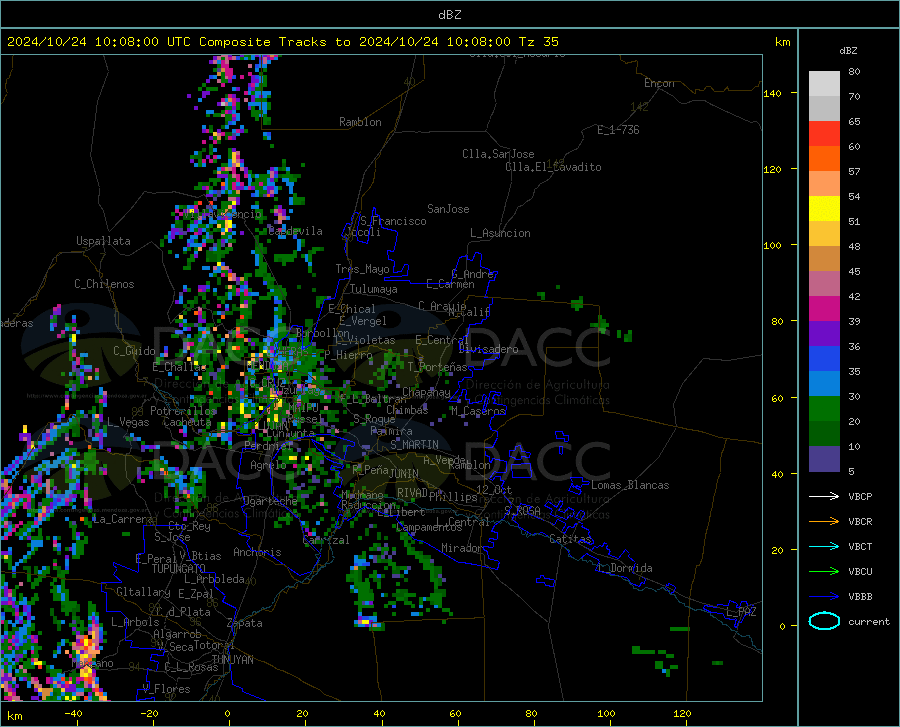Screen dimensions: 900x727
Task: Click the 'Tulumaya' map label
Action: click(x=374, y=289)
